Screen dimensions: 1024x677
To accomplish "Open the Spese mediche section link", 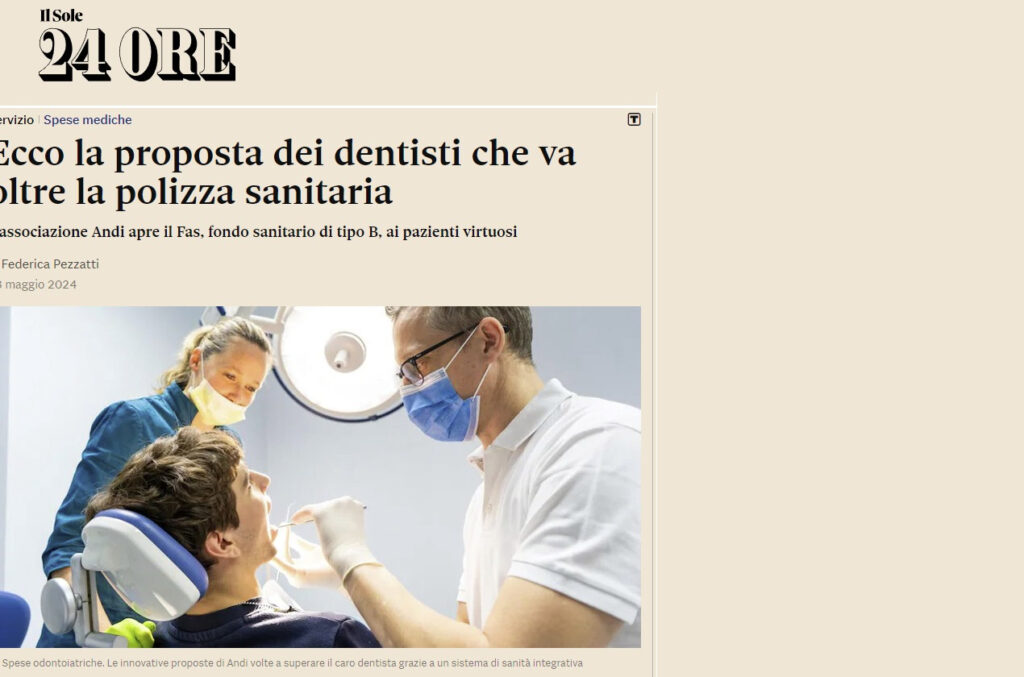I will point(88,119).
